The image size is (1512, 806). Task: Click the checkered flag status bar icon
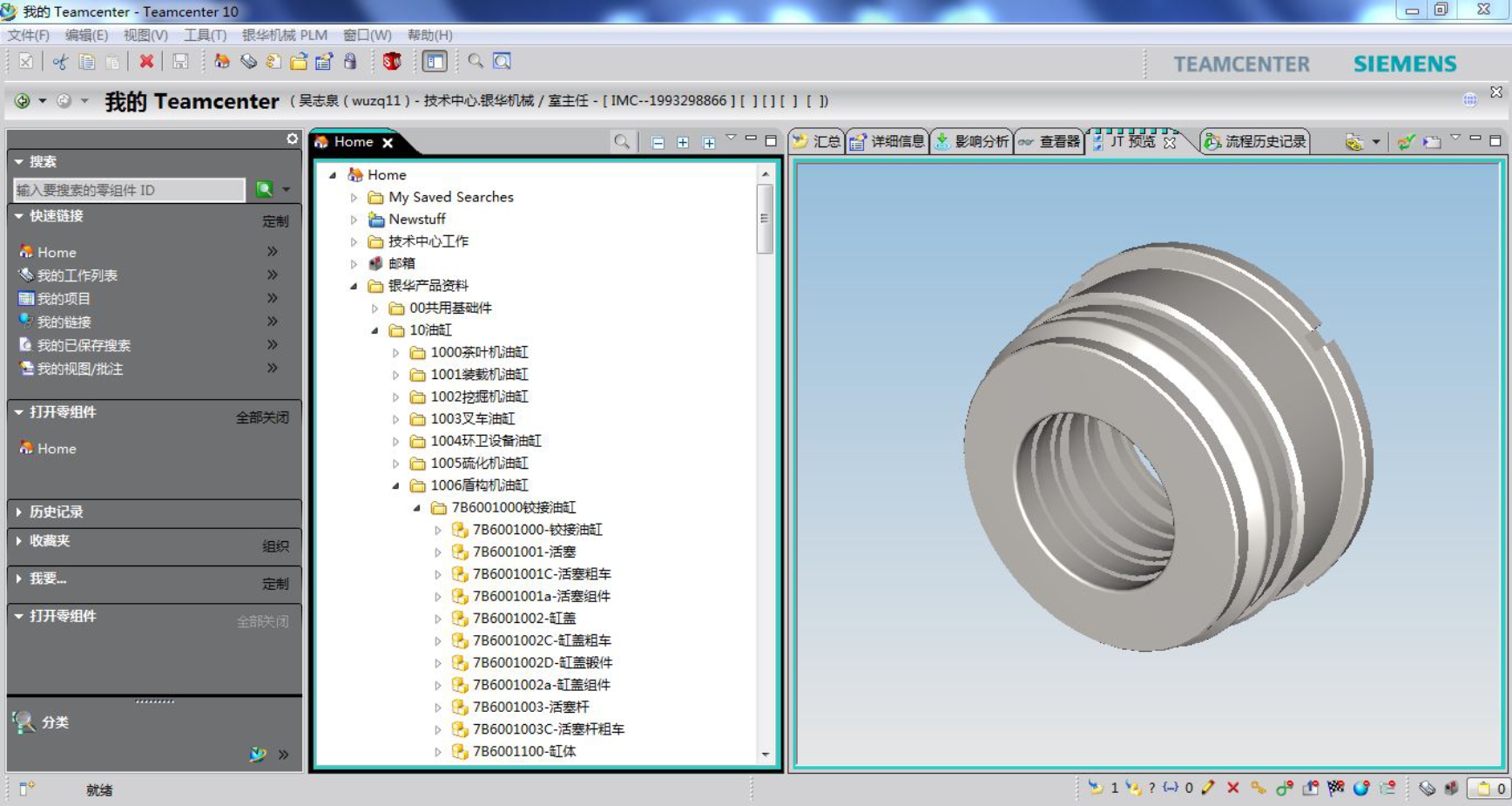[x=1336, y=789]
